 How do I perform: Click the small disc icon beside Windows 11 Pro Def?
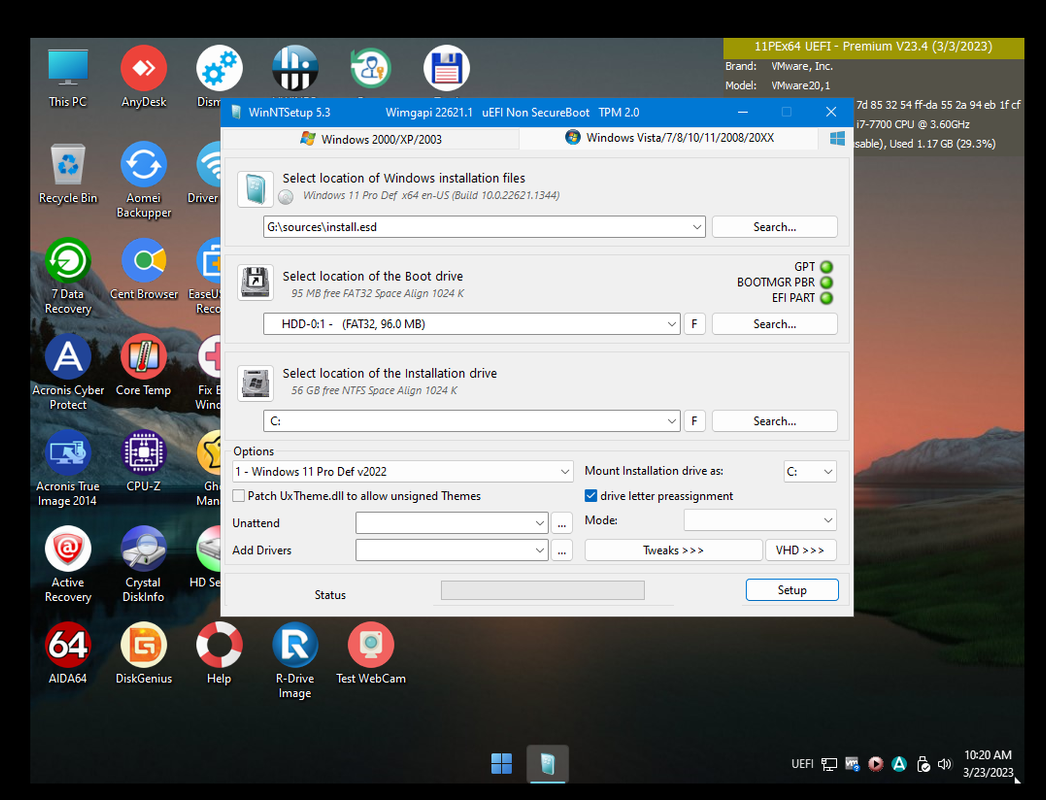(286, 197)
